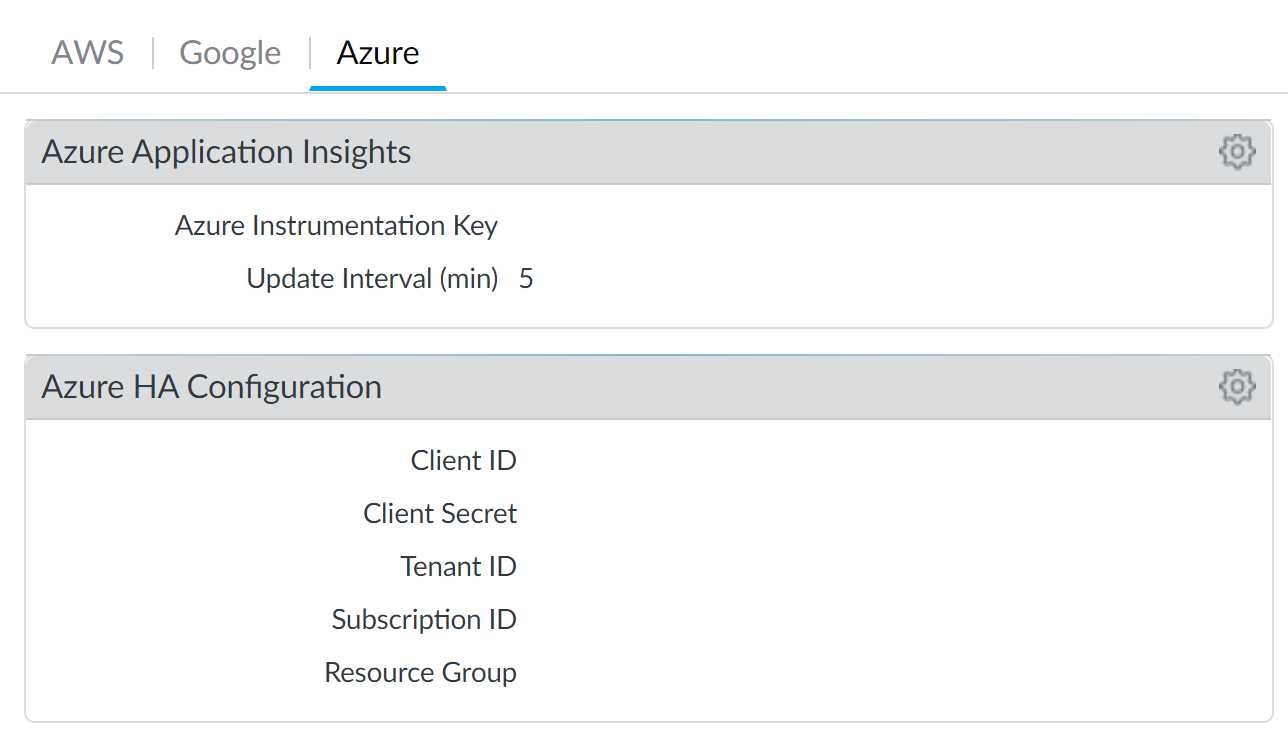Image resolution: width=1288 pixels, height=735 pixels.
Task: Open Azure Application Insights settings gear
Action: [x=1236, y=152]
